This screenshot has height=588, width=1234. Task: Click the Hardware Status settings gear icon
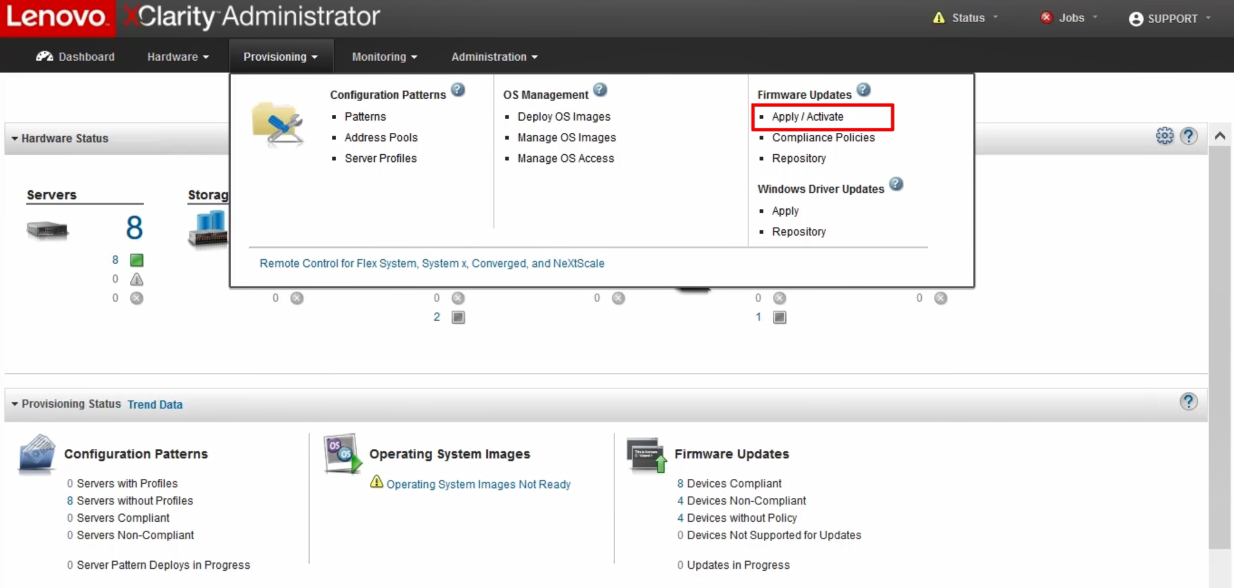pyautogui.click(x=1165, y=136)
